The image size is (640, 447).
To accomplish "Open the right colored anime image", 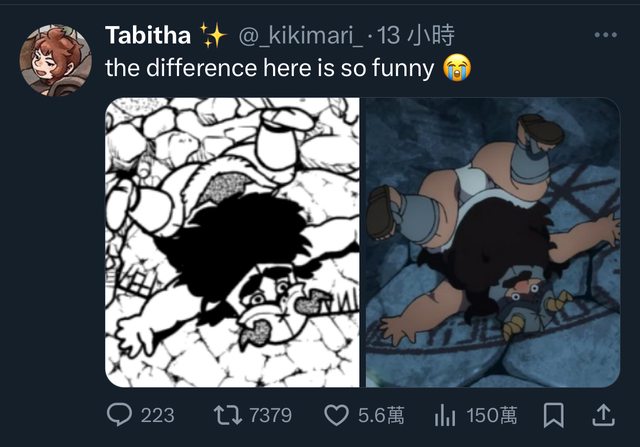I will coord(492,241).
